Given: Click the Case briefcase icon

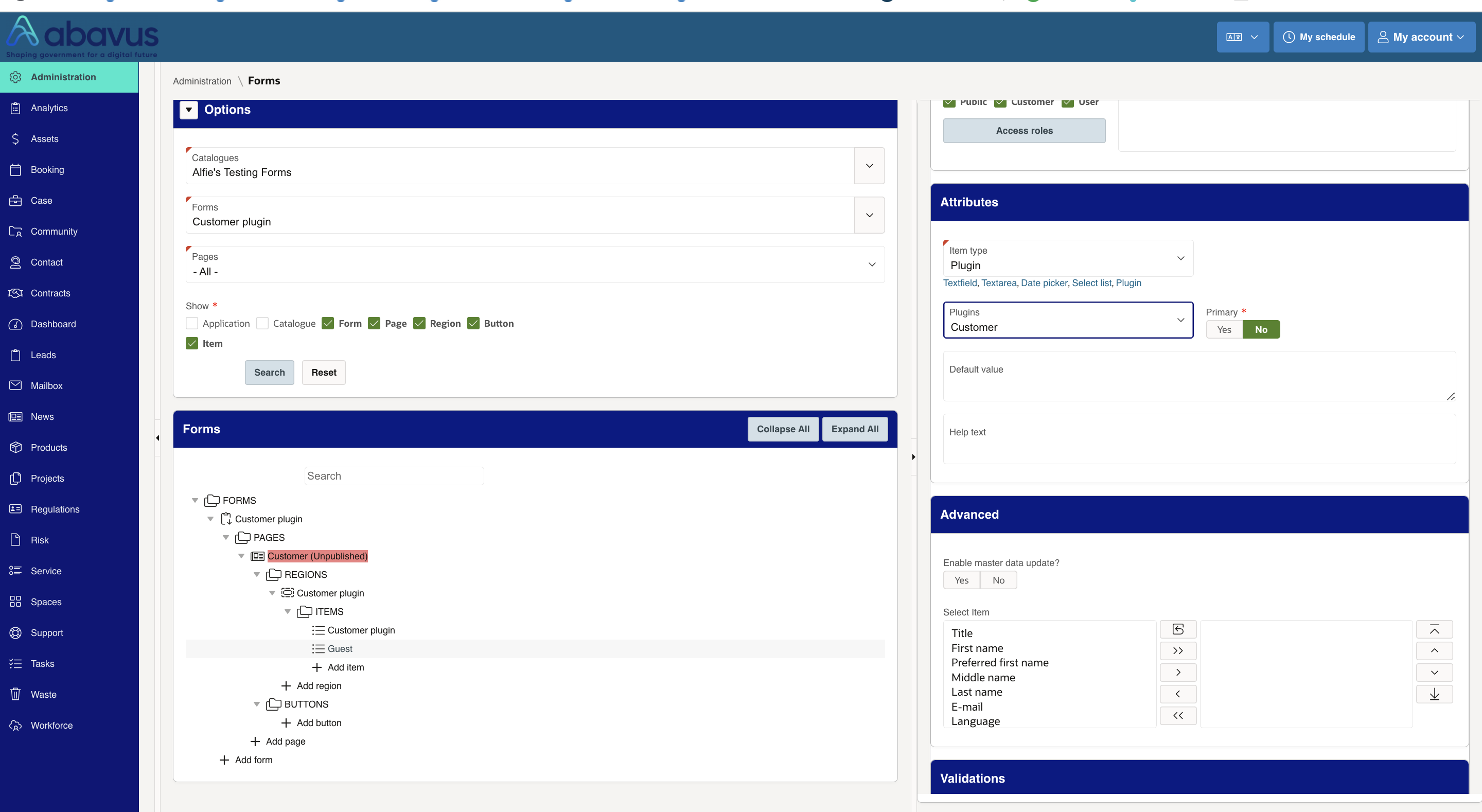Looking at the screenshot, I should coord(15,200).
